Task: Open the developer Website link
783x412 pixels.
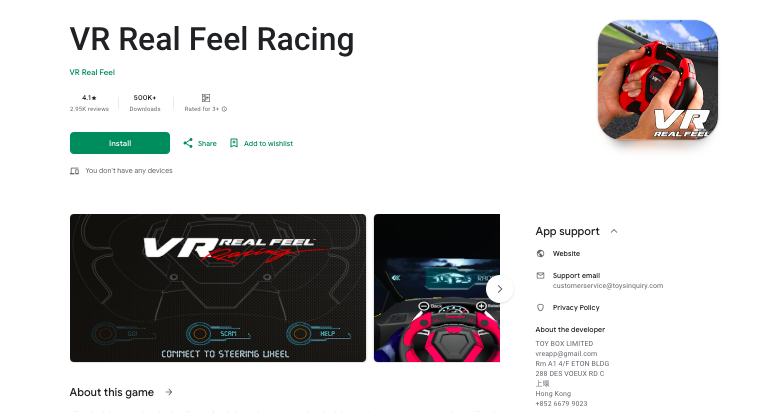Action: point(566,254)
